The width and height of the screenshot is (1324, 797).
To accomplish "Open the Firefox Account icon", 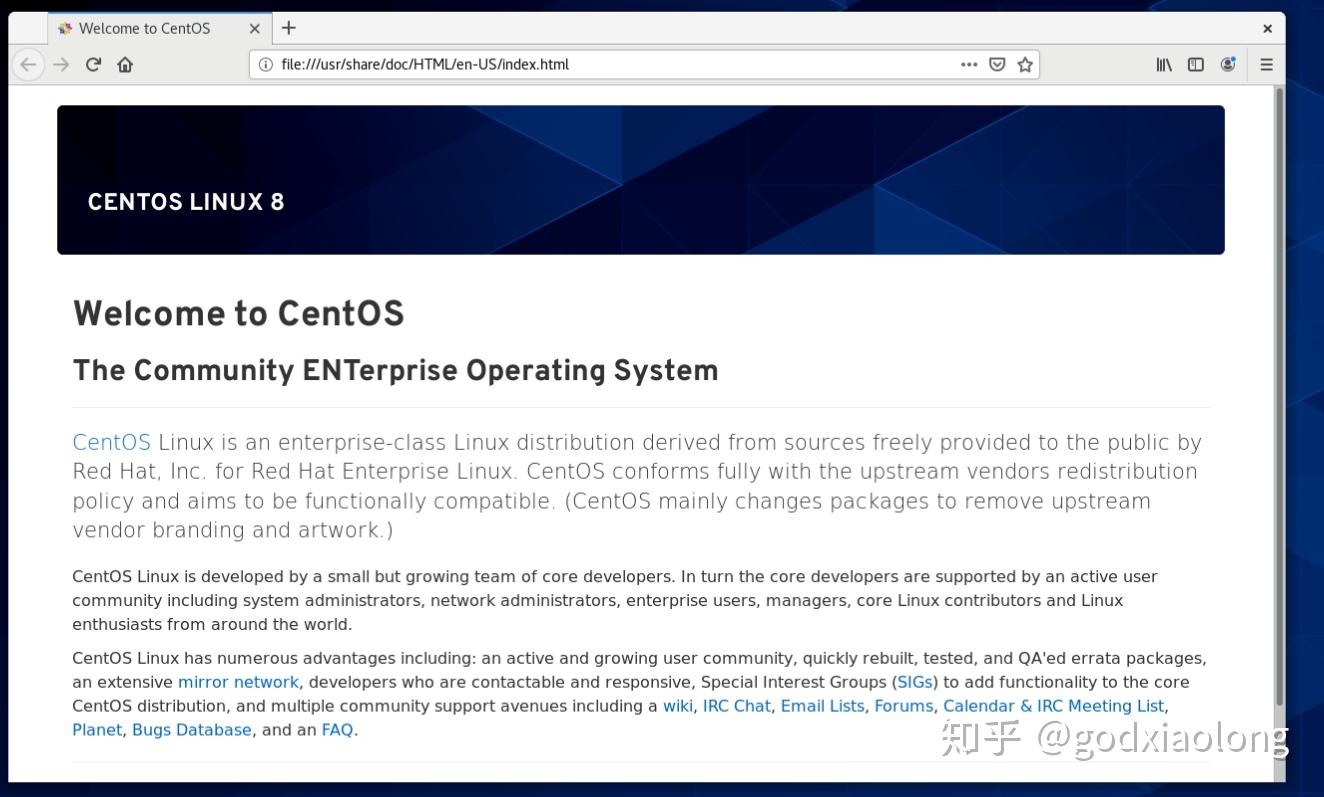I will 1228,64.
